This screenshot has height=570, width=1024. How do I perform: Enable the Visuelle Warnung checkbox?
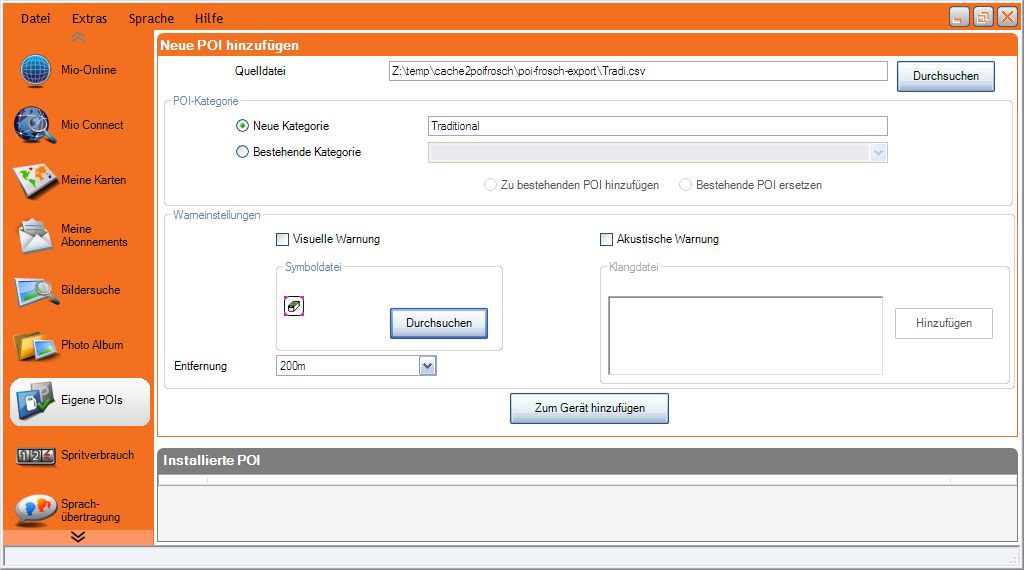point(282,240)
